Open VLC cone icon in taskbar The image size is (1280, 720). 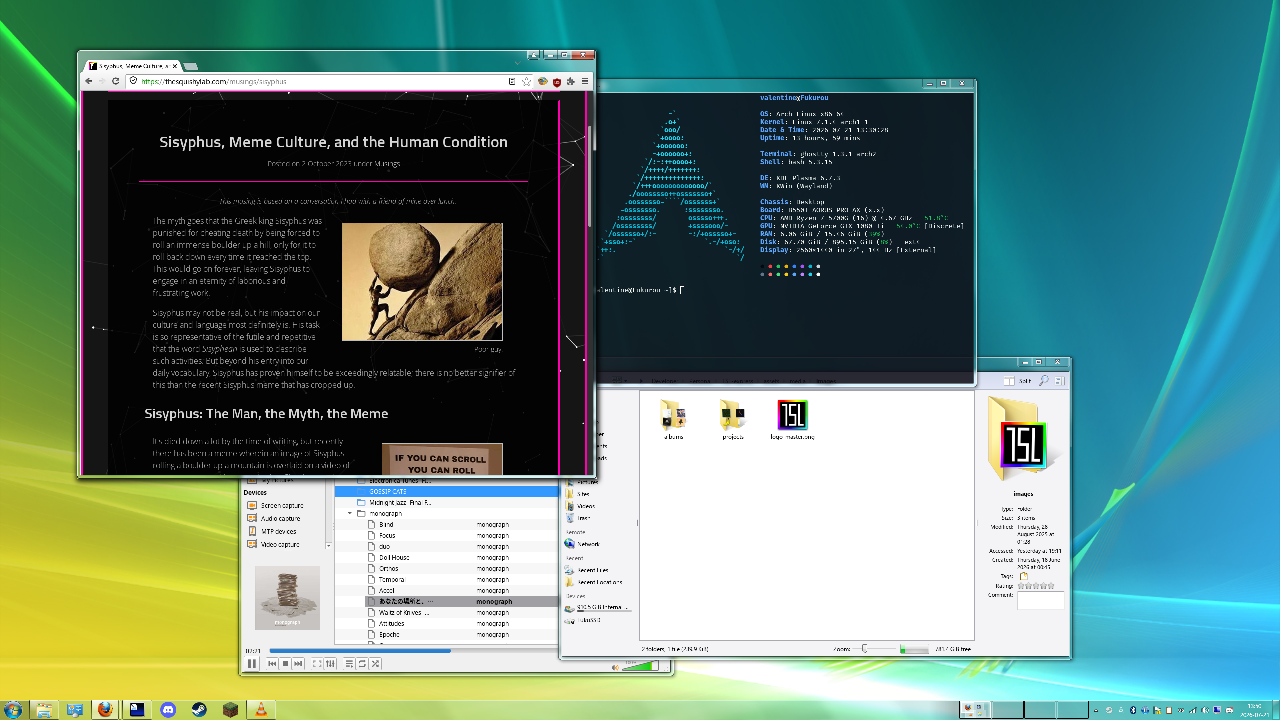click(x=260, y=709)
